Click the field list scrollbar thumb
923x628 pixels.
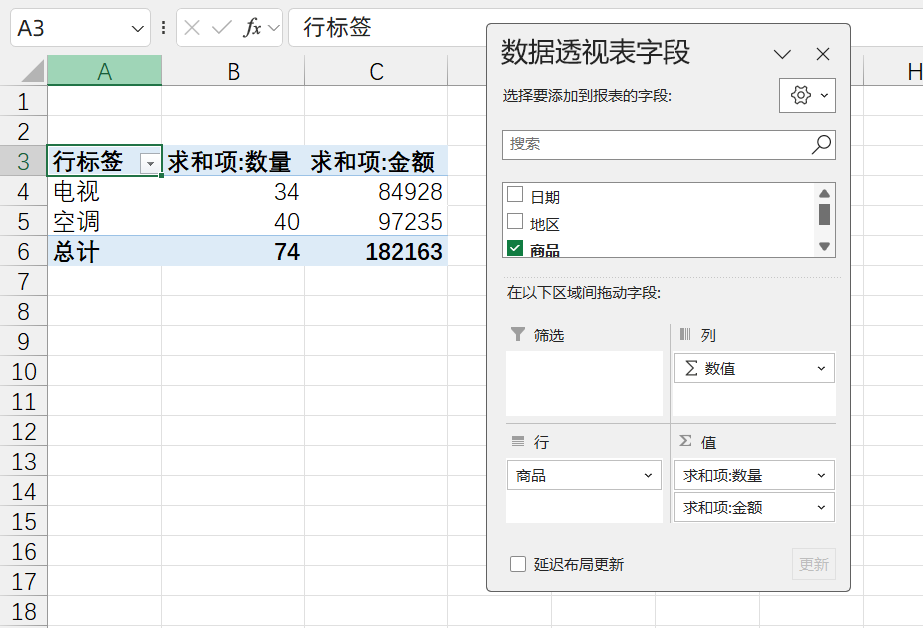[824, 214]
